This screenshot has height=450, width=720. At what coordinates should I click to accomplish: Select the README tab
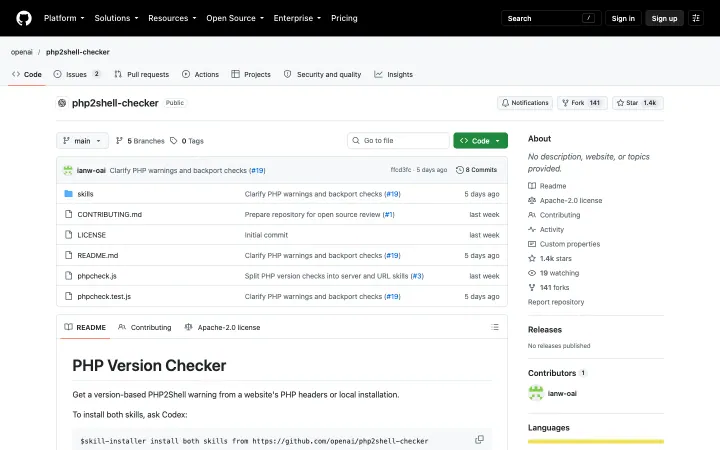point(85,327)
